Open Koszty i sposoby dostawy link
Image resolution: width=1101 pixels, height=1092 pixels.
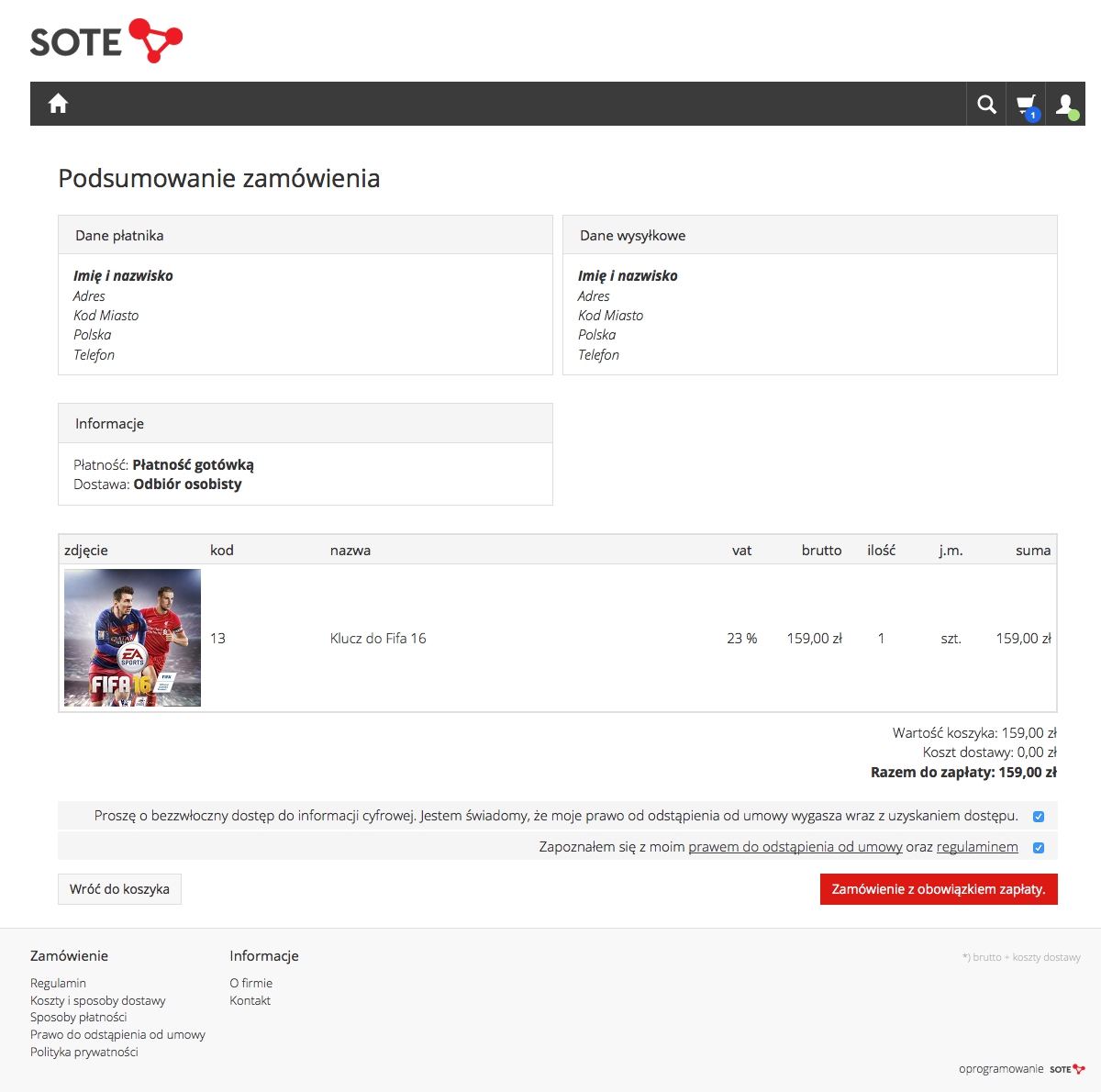click(97, 1000)
